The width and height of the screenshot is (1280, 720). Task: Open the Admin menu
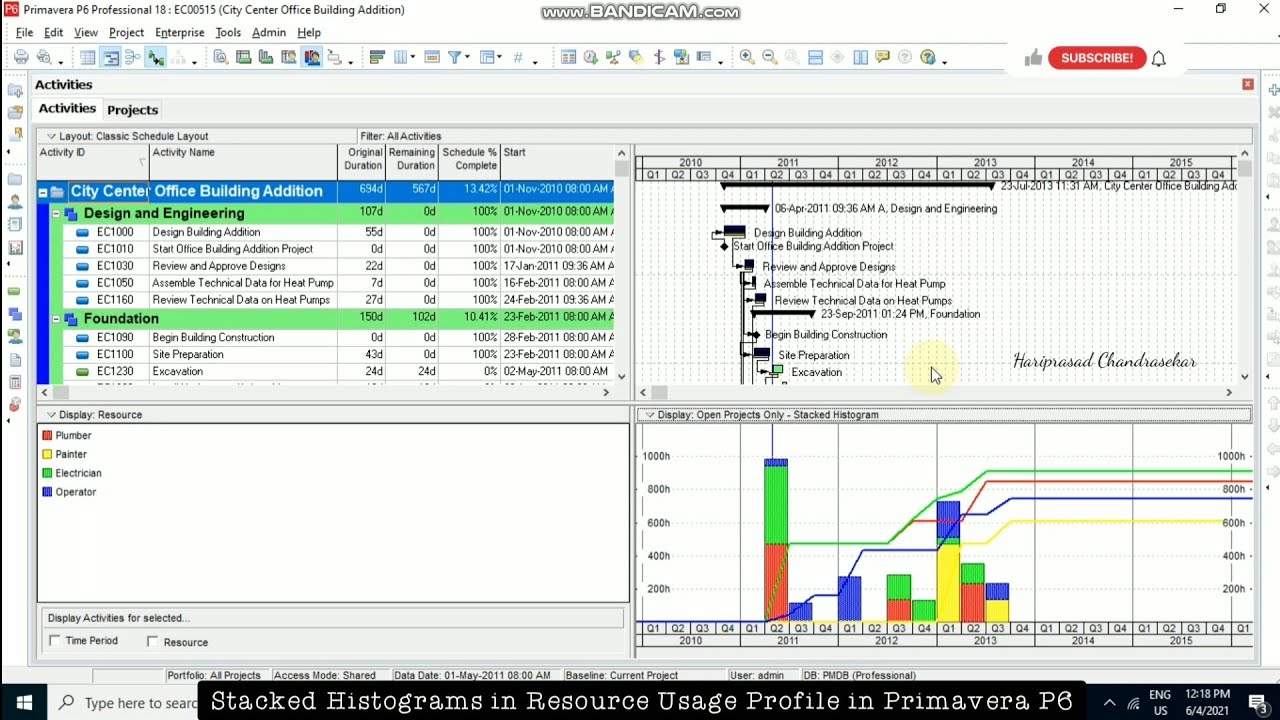click(269, 32)
